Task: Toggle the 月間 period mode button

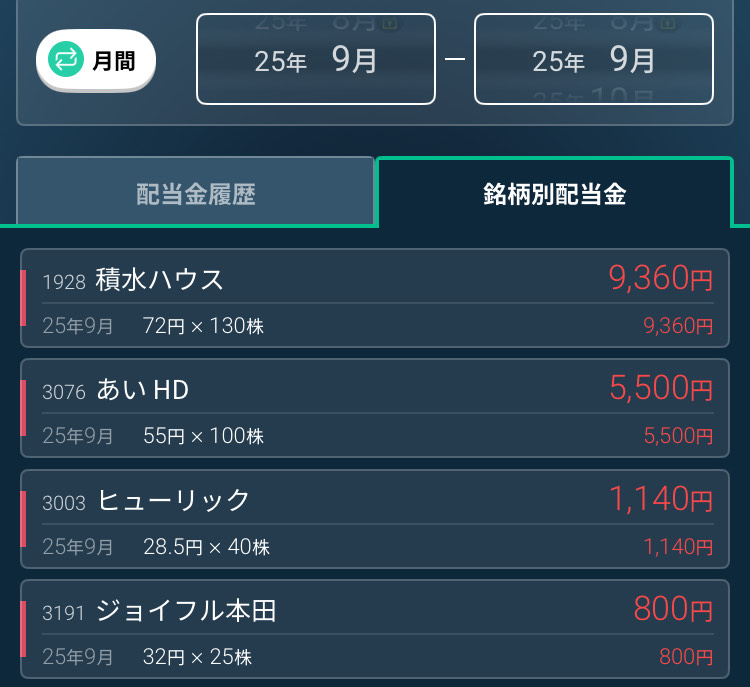Action: click(96, 60)
